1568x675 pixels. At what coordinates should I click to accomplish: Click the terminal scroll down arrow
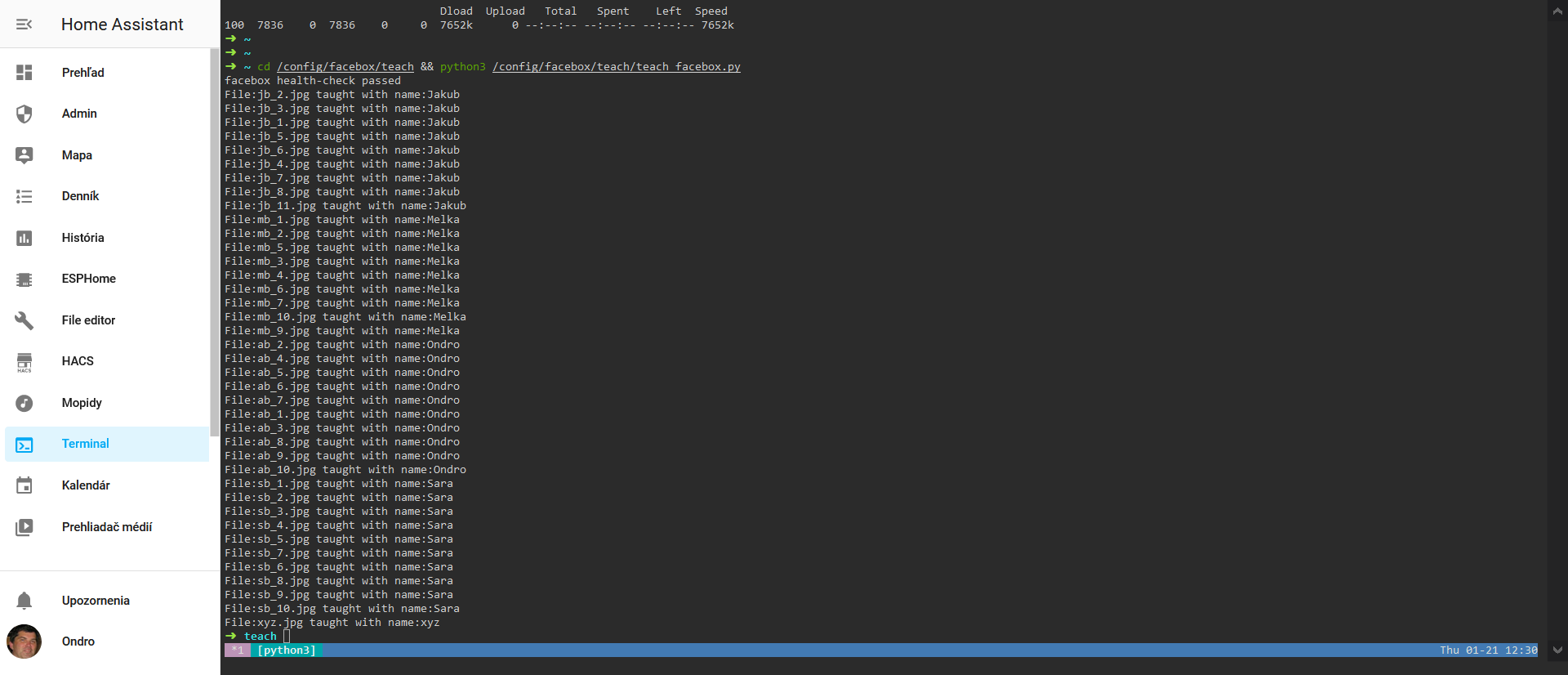point(1557,650)
